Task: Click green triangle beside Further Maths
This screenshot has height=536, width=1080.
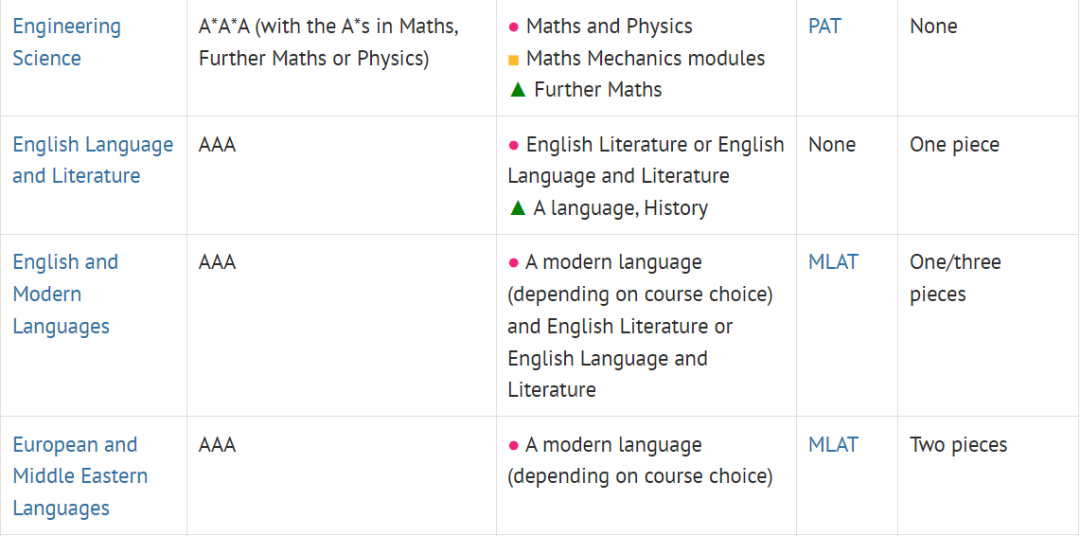Action: tap(518, 90)
